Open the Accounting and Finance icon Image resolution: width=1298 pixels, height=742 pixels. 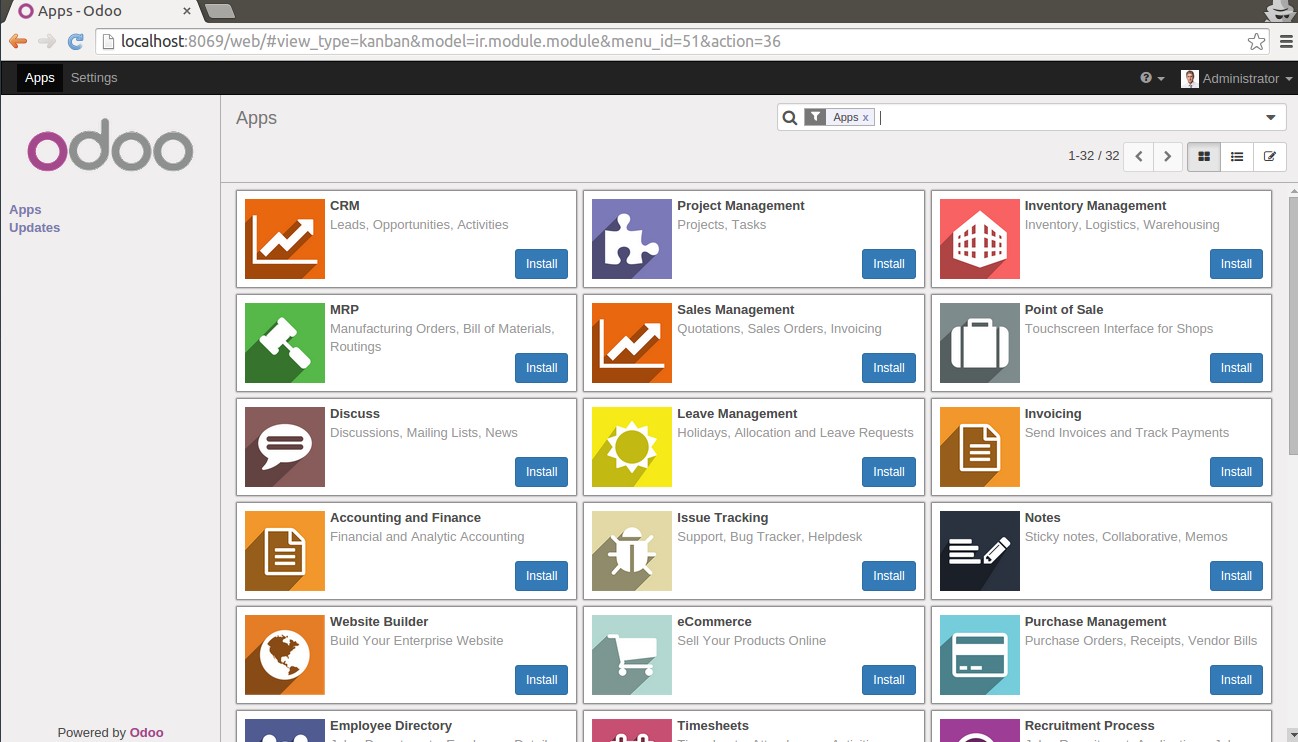[x=285, y=551]
